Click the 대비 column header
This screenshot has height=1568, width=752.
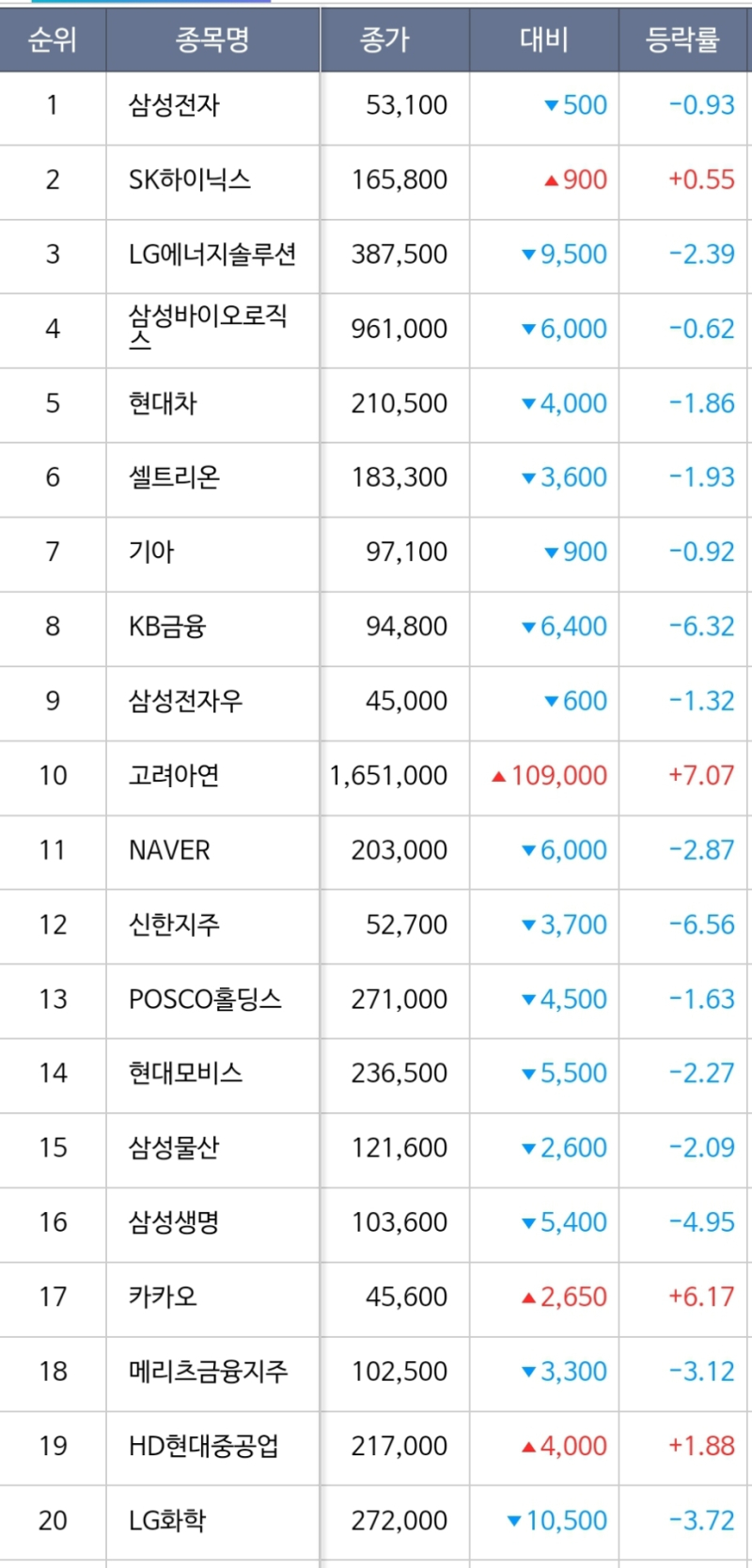click(x=543, y=39)
